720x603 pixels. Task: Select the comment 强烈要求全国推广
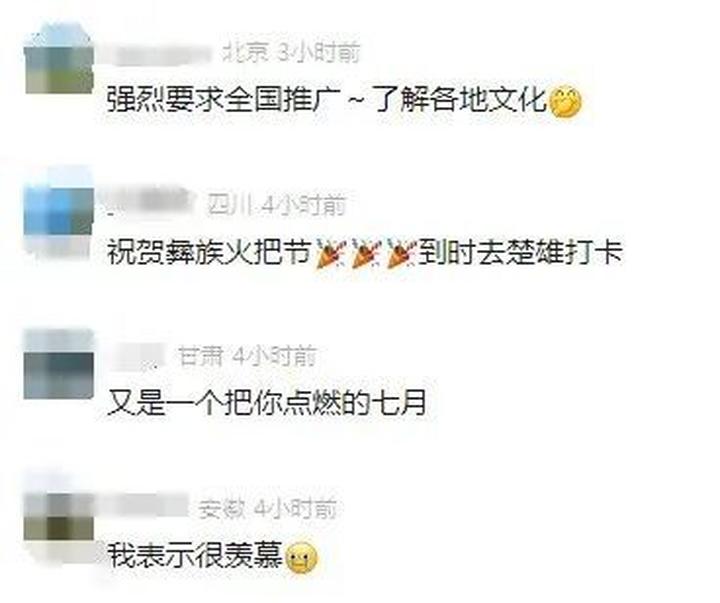pyautogui.click(x=343, y=101)
